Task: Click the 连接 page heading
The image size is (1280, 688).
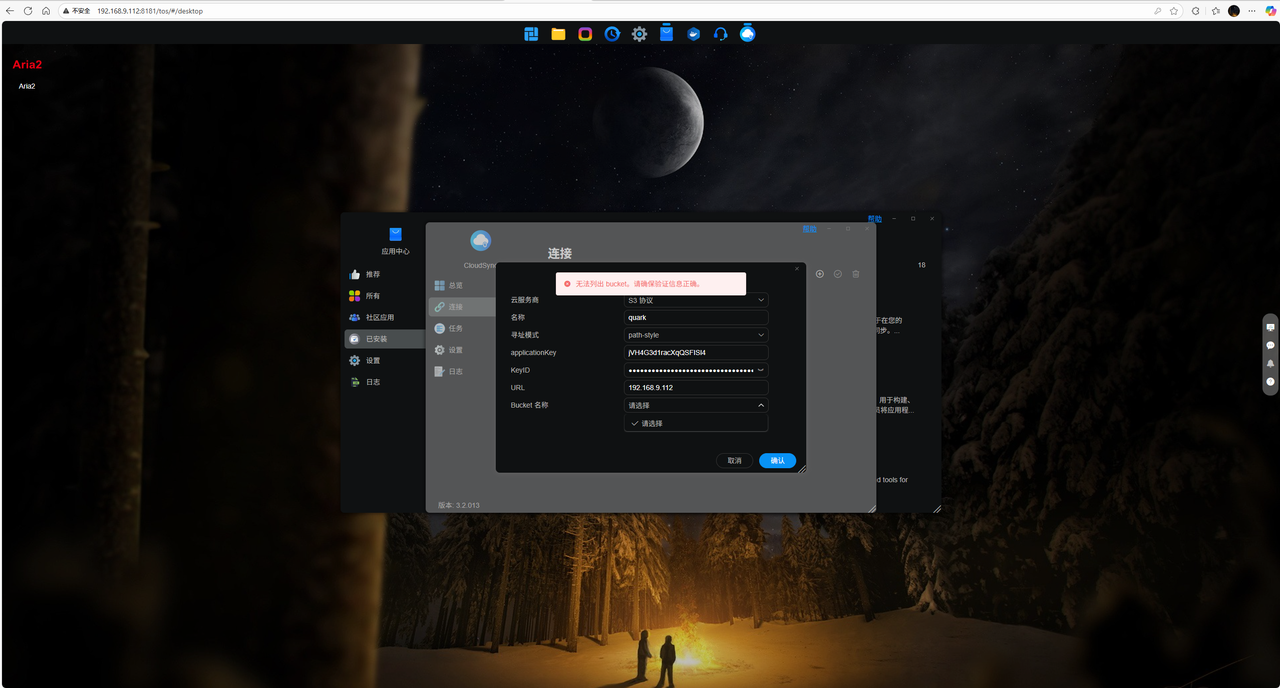Action: 560,254
